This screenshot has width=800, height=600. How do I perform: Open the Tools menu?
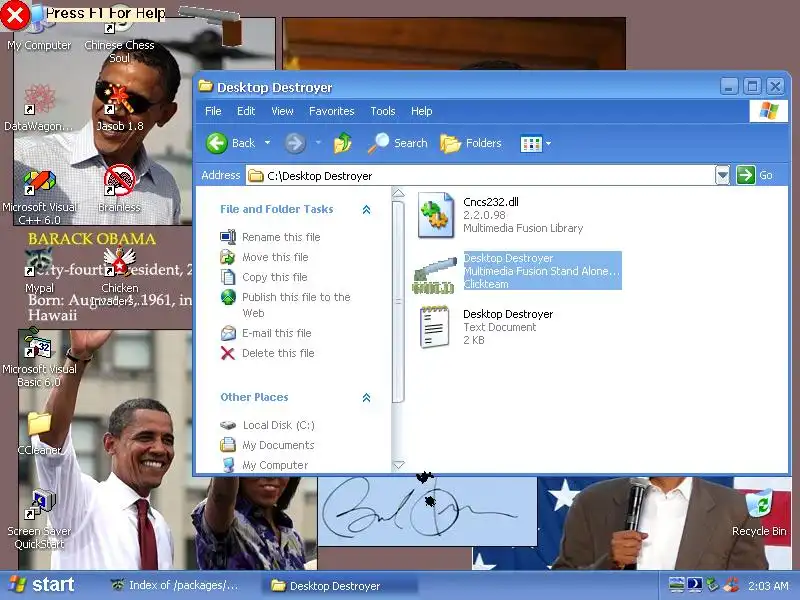(383, 111)
